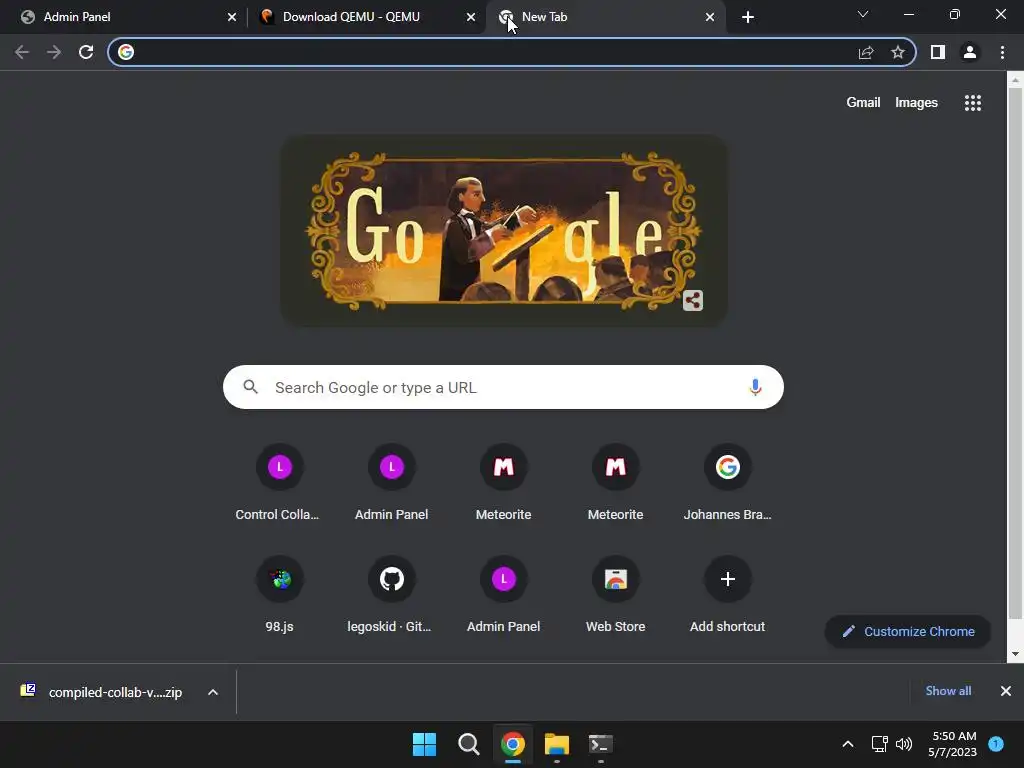Open the clock and date panel
Image resolution: width=1024 pixels, height=768 pixels.
coord(952,744)
